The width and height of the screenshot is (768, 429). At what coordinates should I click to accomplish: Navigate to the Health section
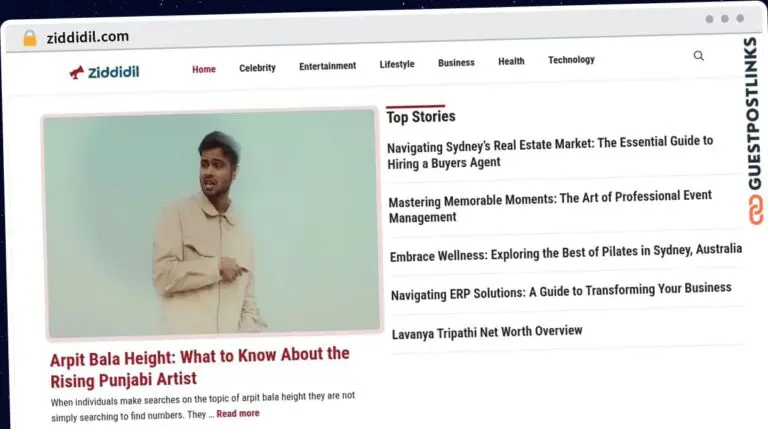511,61
